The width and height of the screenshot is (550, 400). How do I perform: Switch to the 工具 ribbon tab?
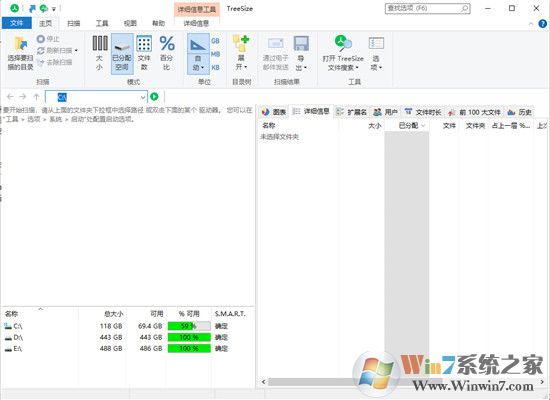(x=102, y=23)
